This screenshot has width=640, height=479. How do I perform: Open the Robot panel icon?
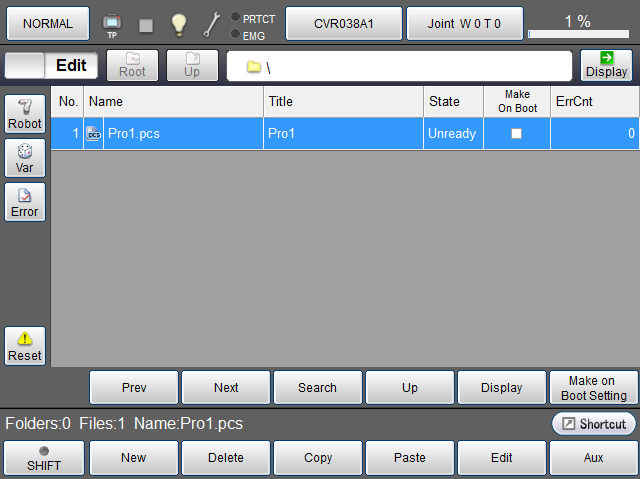(25, 114)
